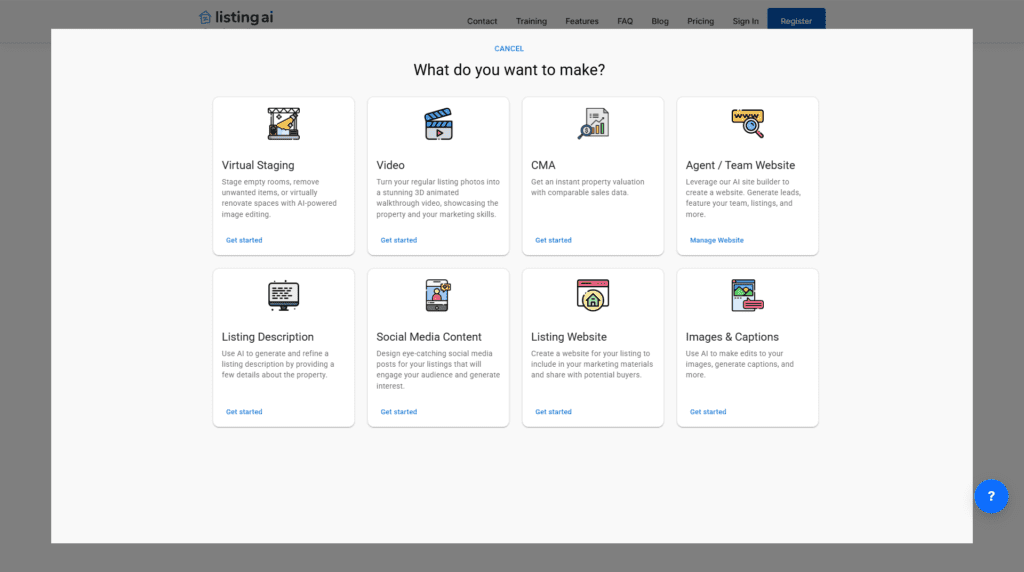
Task: Open the Manage Website link
Action: [x=717, y=240]
